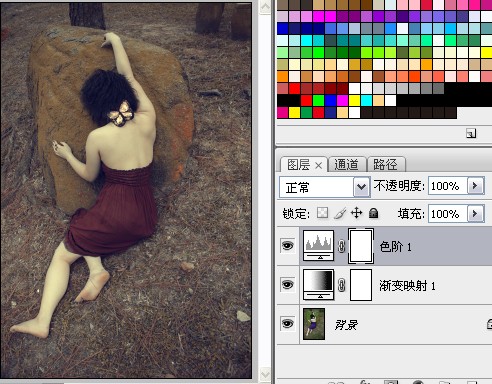The image size is (492, 384).
Task: Click the 填充 fill value field
Action: tap(447, 214)
